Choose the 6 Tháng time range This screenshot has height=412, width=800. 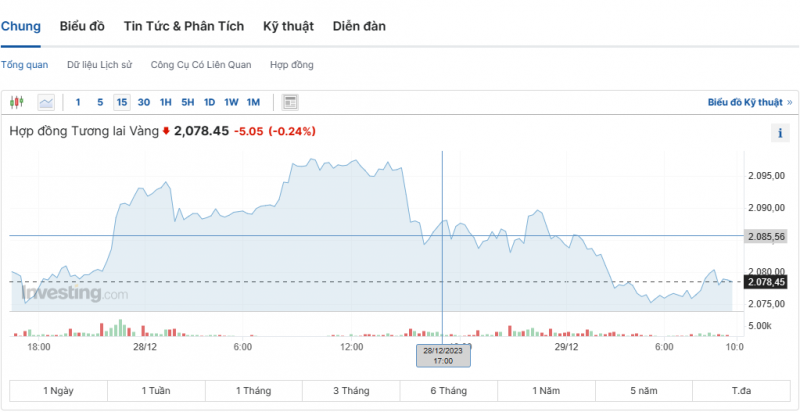coord(449,390)
